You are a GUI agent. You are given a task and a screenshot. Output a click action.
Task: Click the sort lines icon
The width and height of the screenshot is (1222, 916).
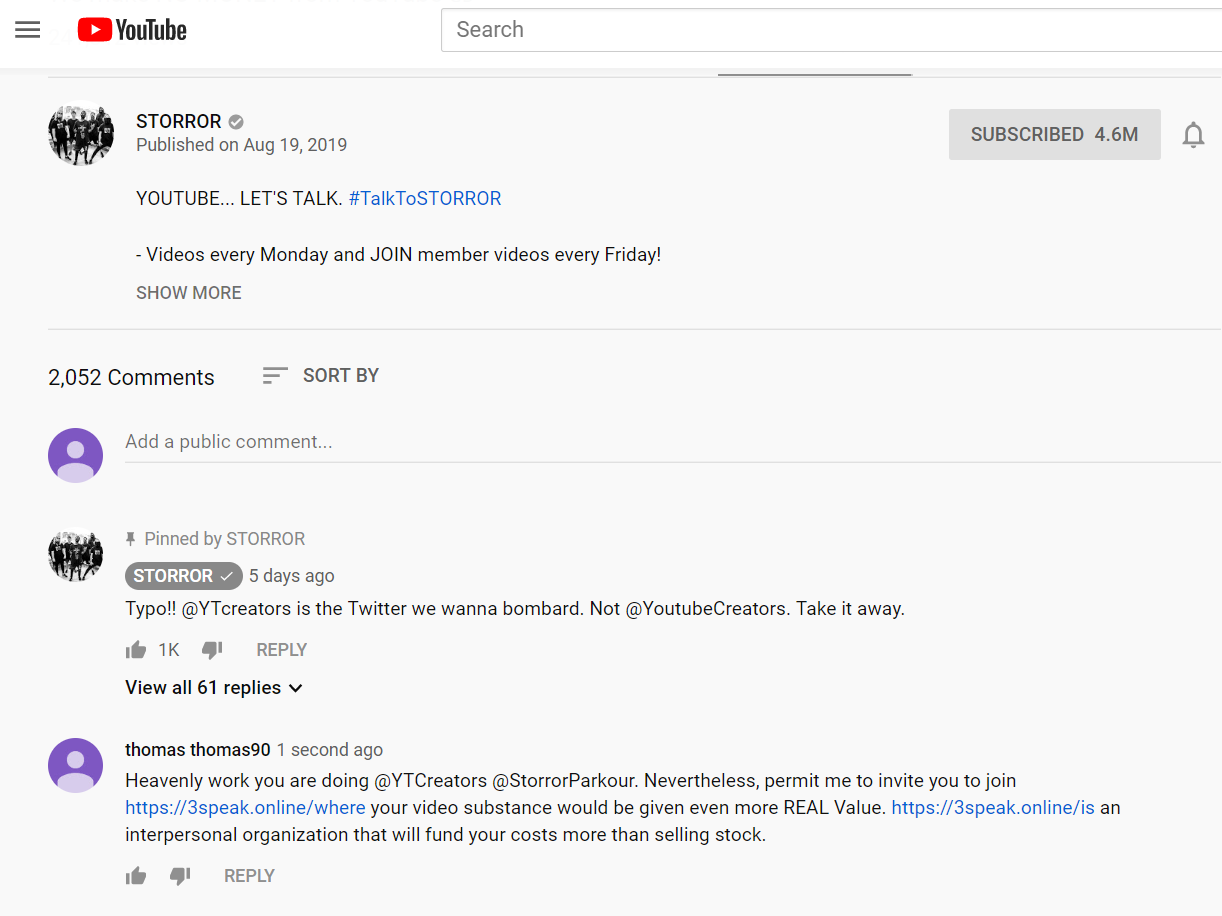(x=275, y=375)
